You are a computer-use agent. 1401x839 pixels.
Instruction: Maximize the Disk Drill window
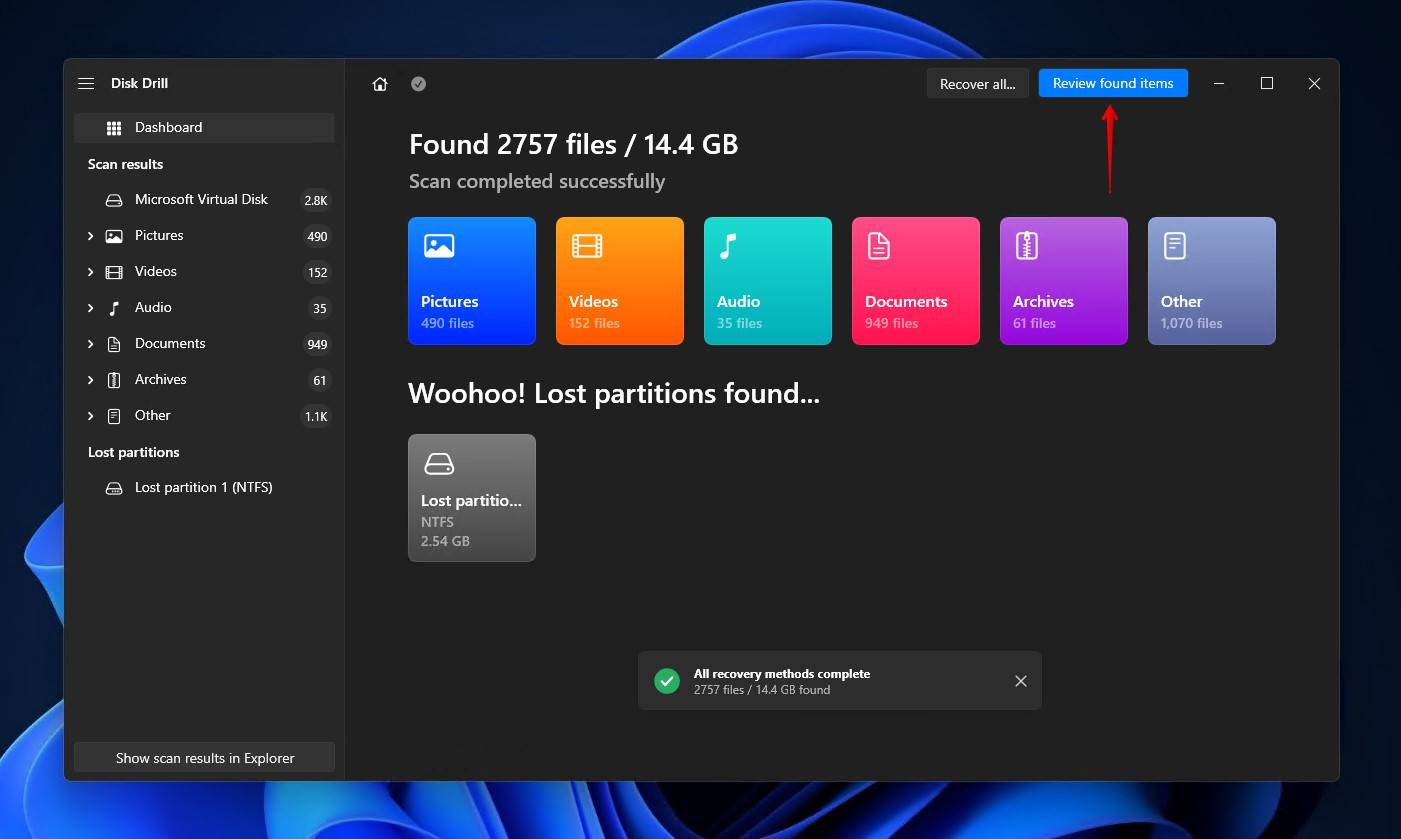pyautogui.click(x=1267, y=83)
